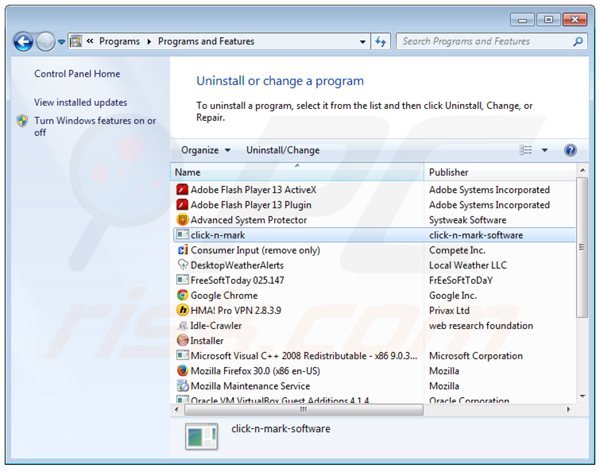Click the Mozilla Firefox 30.0 icon
This screenshot has width=600, height=472.
coord(183,371)
